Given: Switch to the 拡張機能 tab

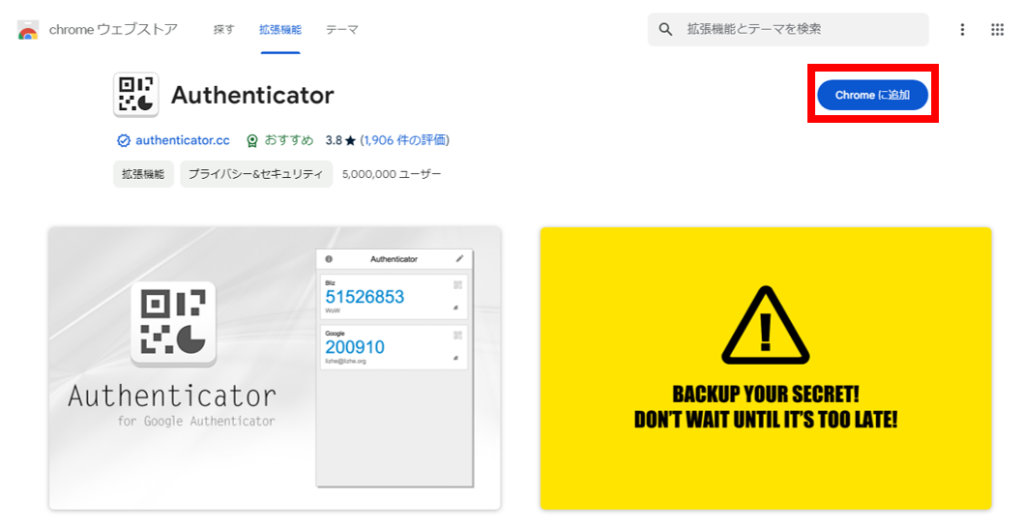Looking at the screenshot, I should 280,29.
